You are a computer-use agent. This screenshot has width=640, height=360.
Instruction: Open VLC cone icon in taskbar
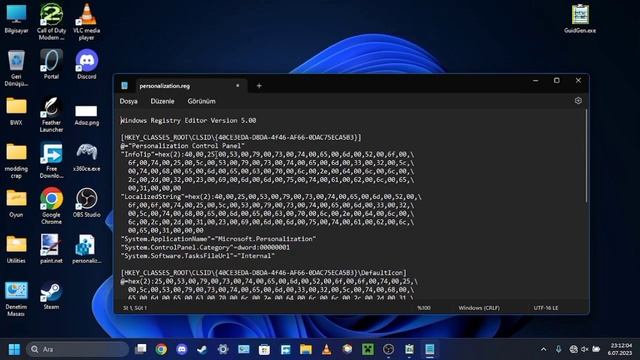click(x=327, y=349)
